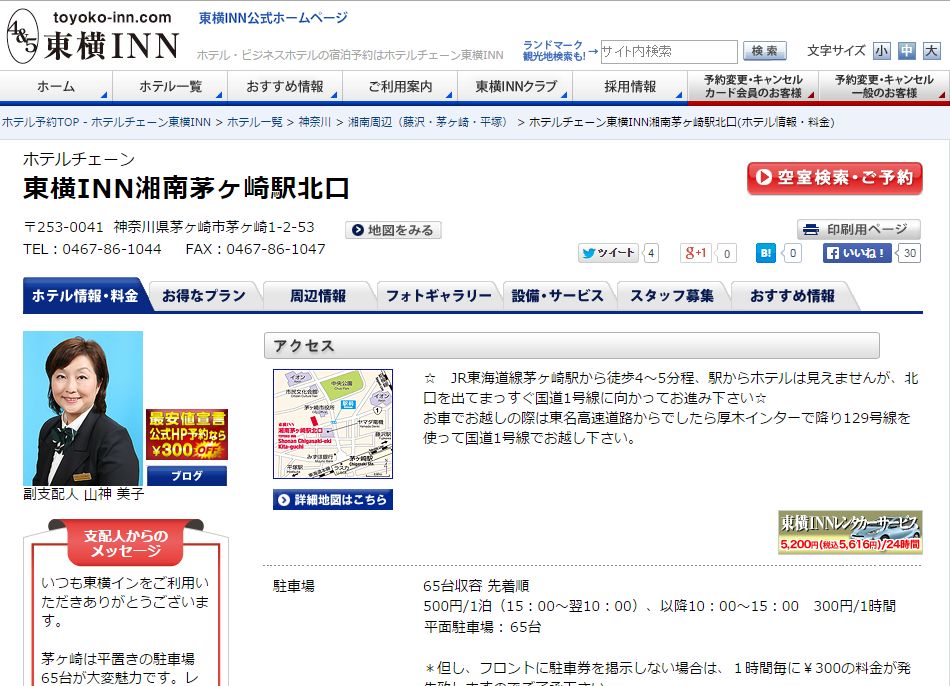Viewport: 950px width, 686px height.
Task: Open the 印刷用ページ print page
Action: pyautogui.click(x=859, y=230)
